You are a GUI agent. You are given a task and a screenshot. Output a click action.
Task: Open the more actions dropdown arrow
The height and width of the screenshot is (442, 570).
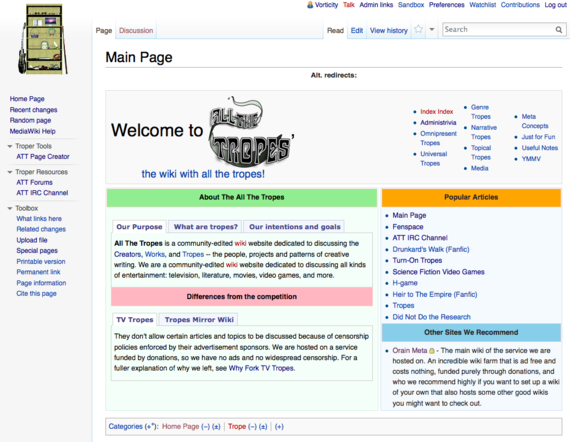pyautogui.click(x=432, y=29)
